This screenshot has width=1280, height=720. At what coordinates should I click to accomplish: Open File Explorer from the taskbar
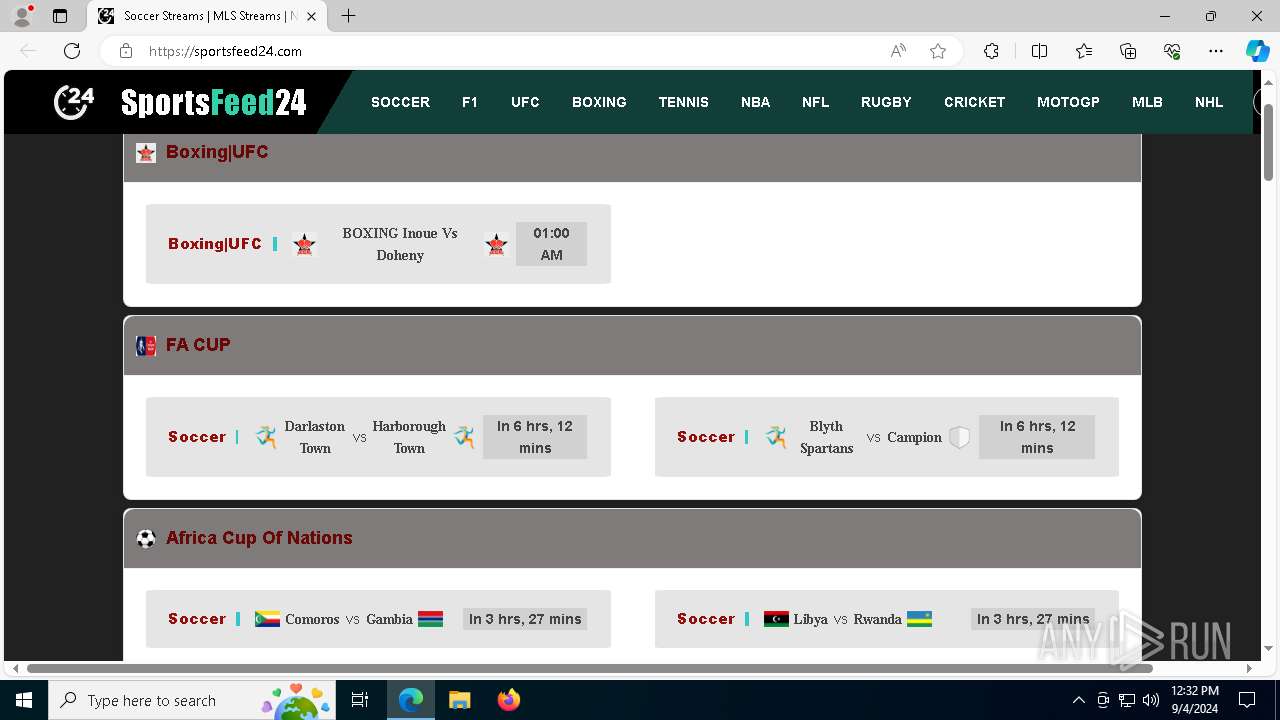[x=459, y=700]
